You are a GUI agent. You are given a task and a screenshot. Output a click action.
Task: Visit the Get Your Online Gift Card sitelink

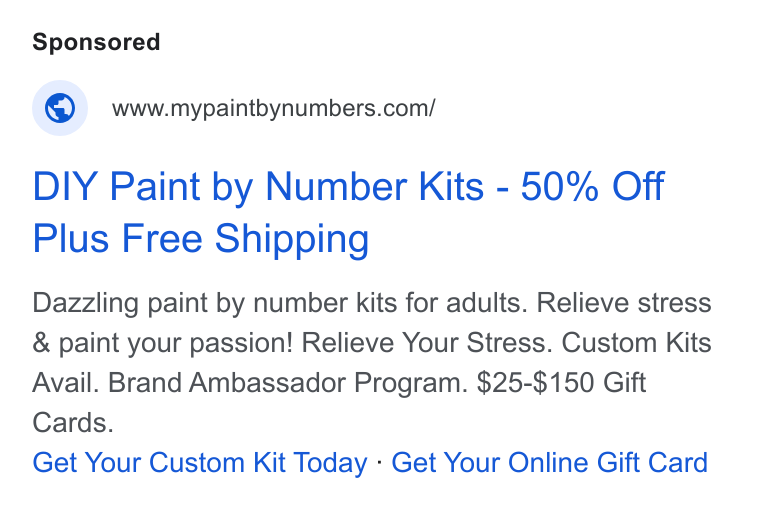550,462
